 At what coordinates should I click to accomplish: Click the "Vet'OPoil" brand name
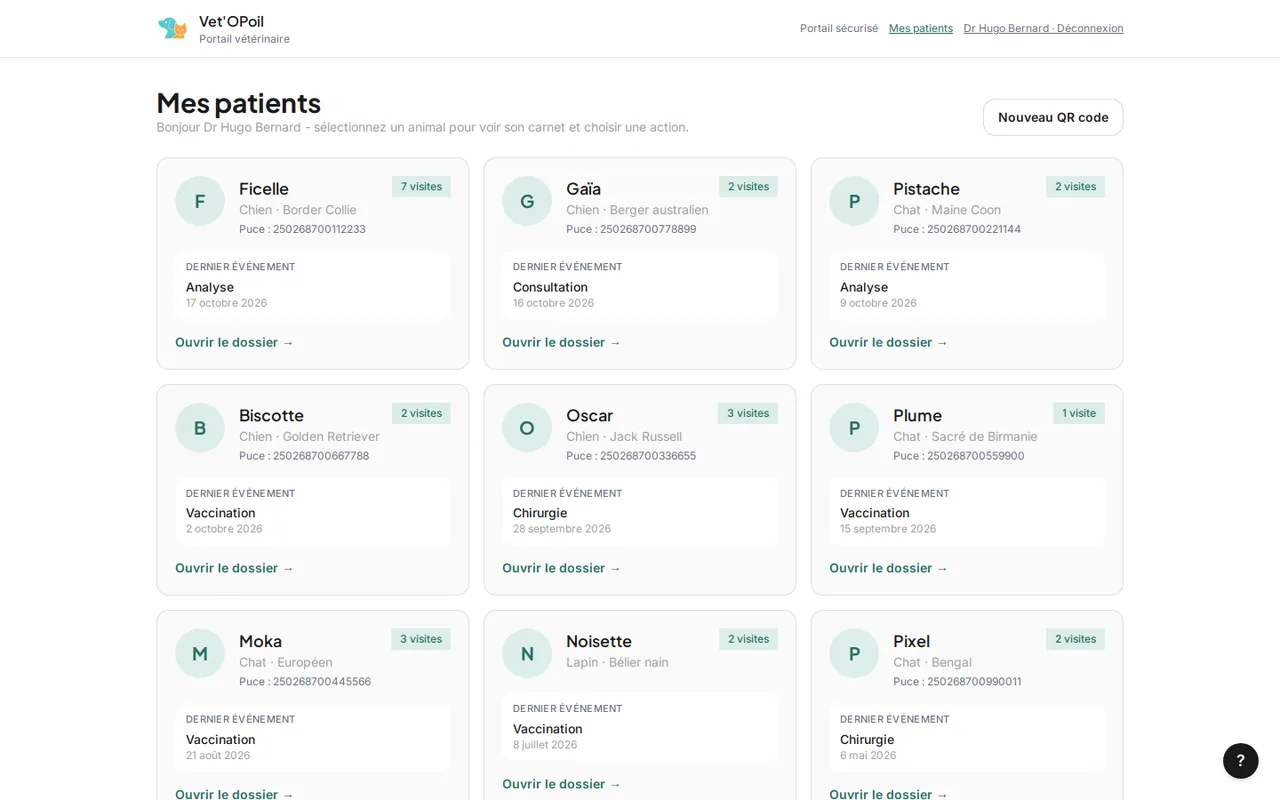point(231,21)
